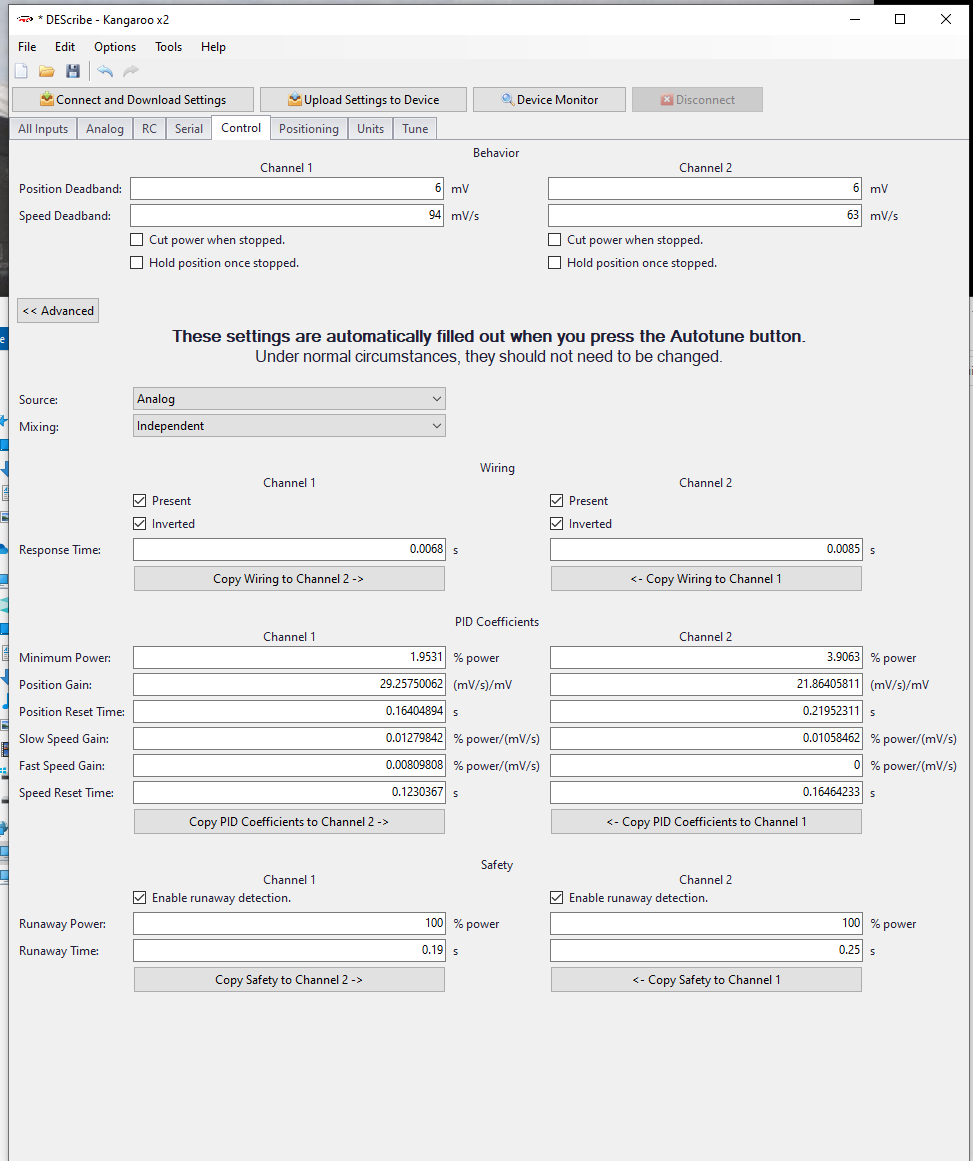Open the Edit menu
The height and width of the screenshot is (1161, 973).
65,47
